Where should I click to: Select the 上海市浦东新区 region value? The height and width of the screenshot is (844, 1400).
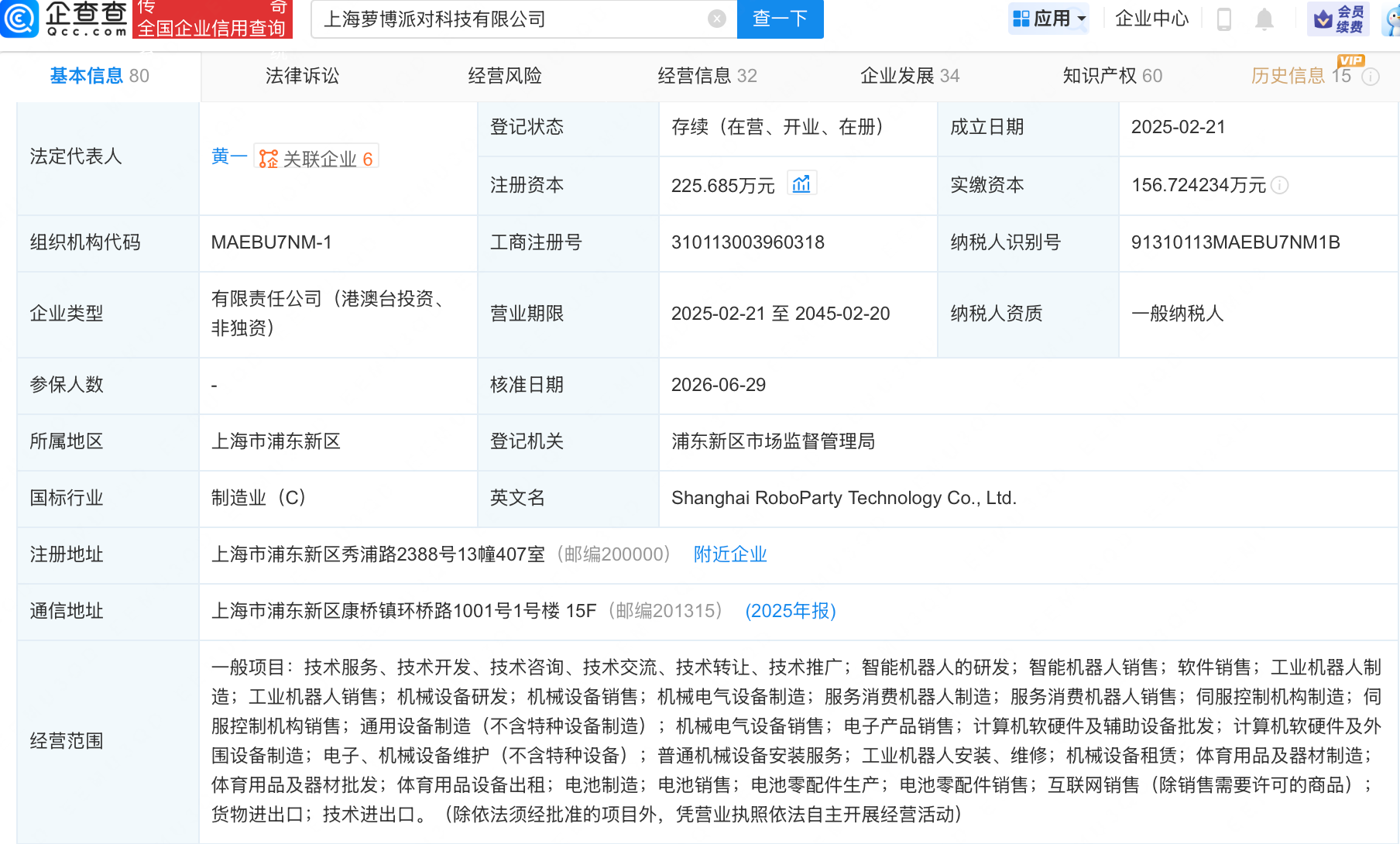(276, 441)
